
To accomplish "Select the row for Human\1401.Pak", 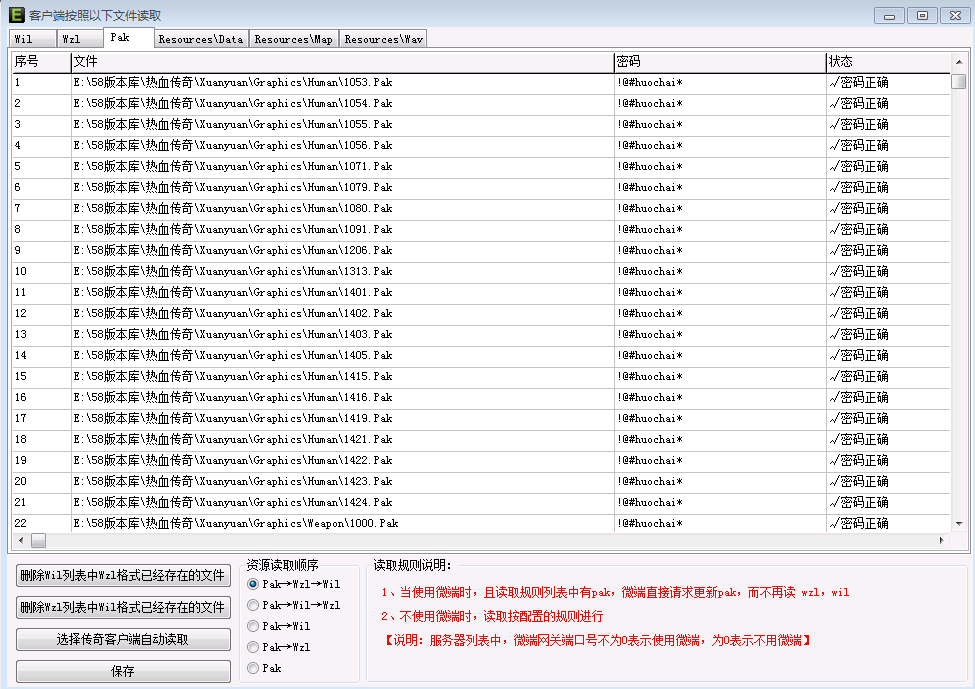I will pos(481,293).
